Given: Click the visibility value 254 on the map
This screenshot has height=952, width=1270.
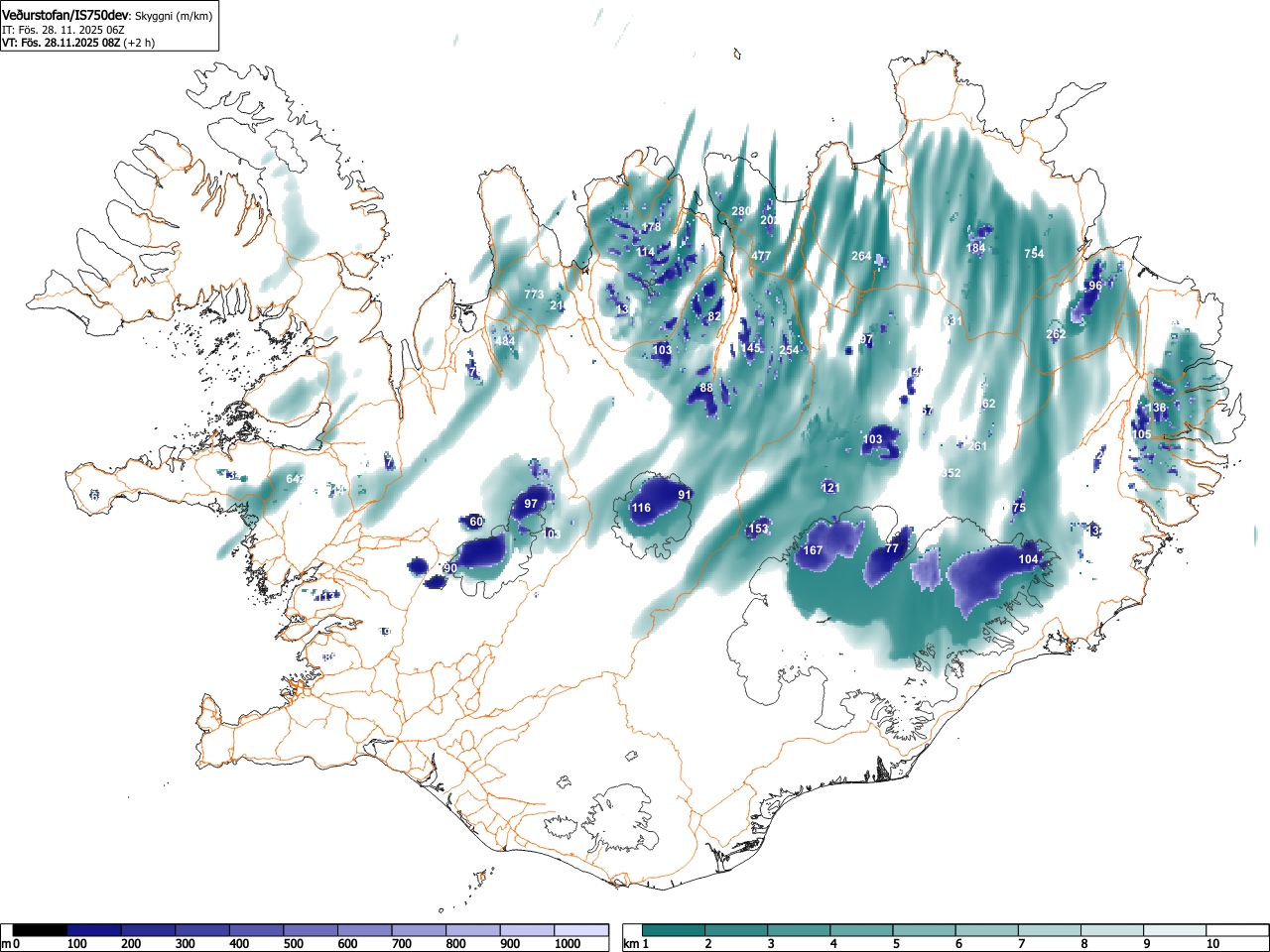Looking at the screenshot, I should click(x=789, y=350).
